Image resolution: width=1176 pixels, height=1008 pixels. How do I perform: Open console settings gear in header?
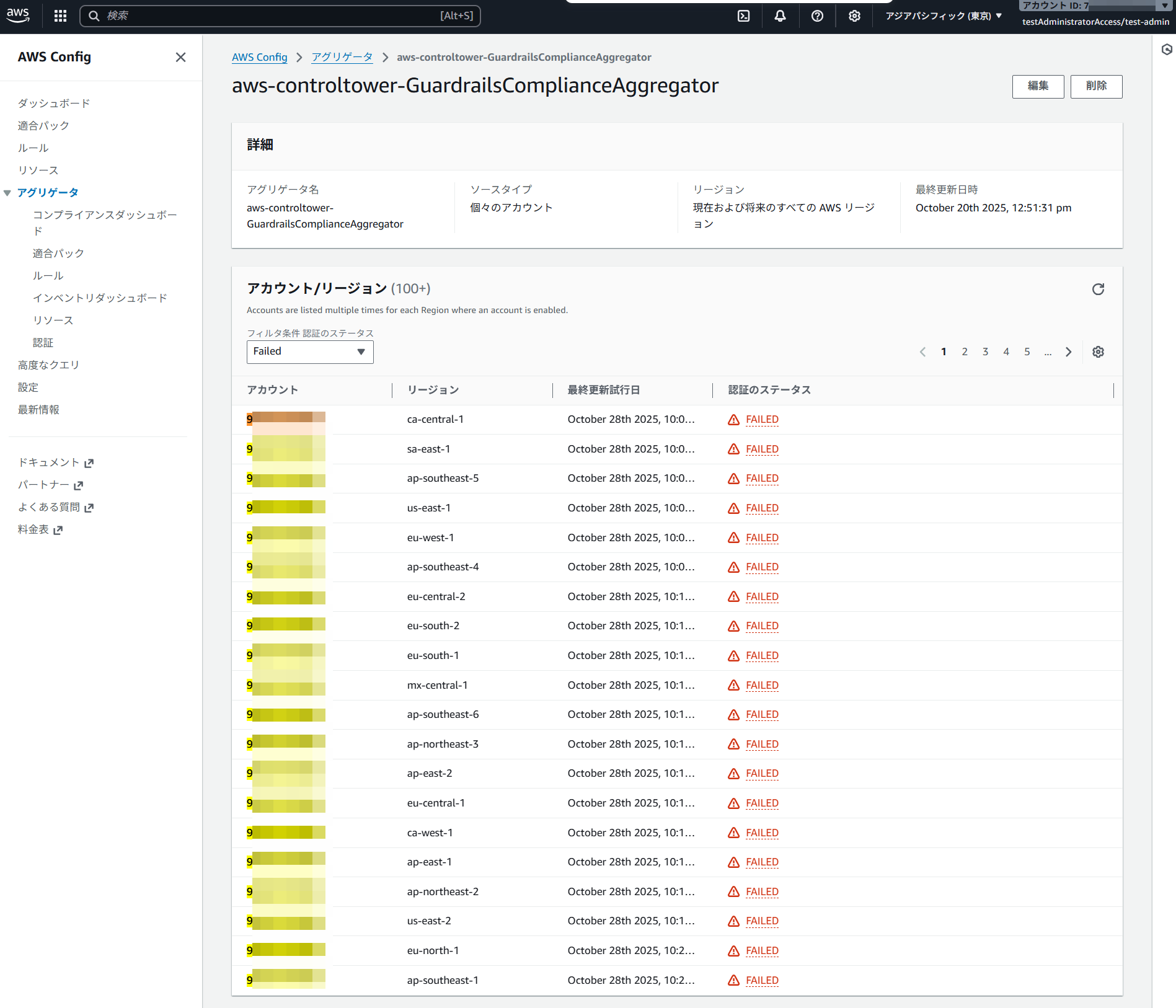click(x=854, y=16)
